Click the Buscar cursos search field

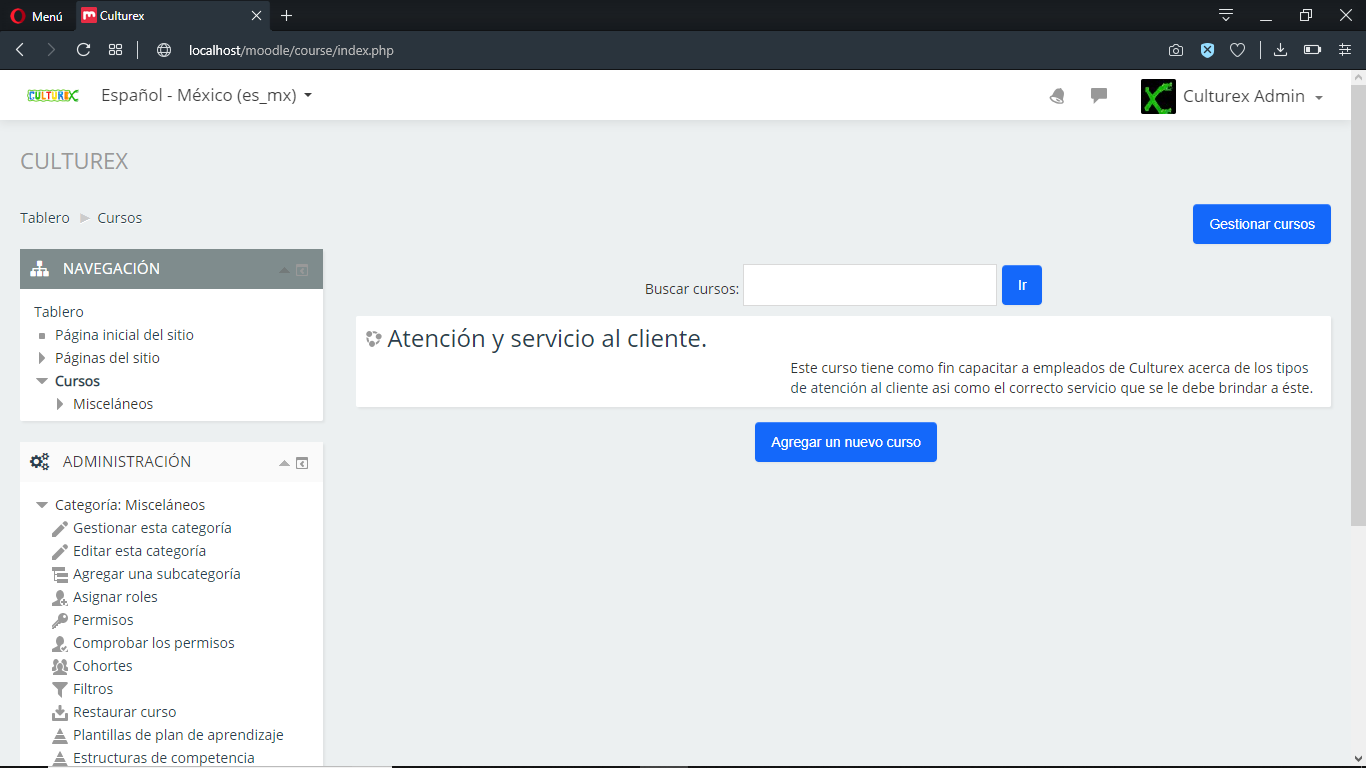tap(869, 285)
